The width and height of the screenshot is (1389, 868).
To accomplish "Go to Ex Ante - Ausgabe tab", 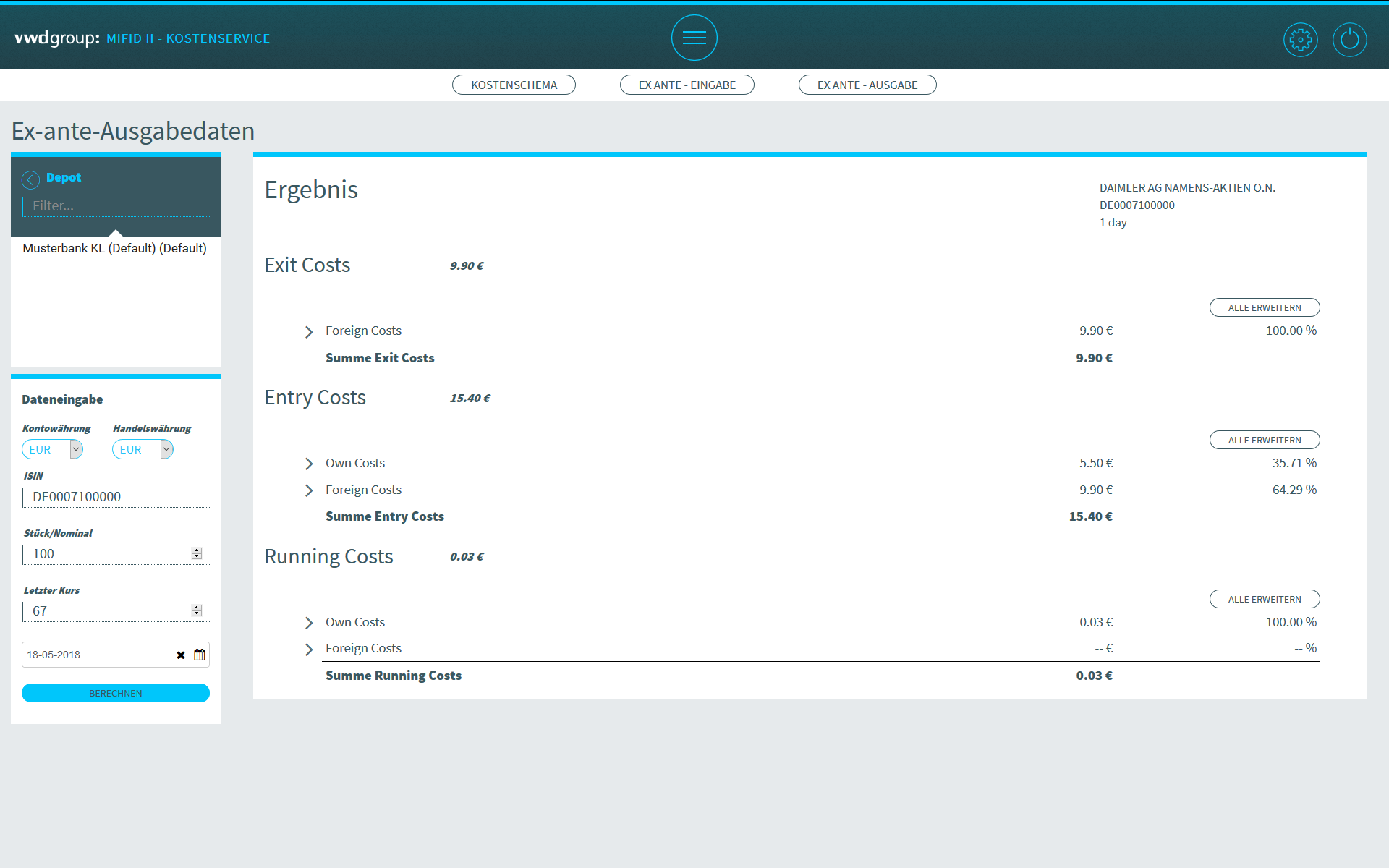I will pos(867,85).
